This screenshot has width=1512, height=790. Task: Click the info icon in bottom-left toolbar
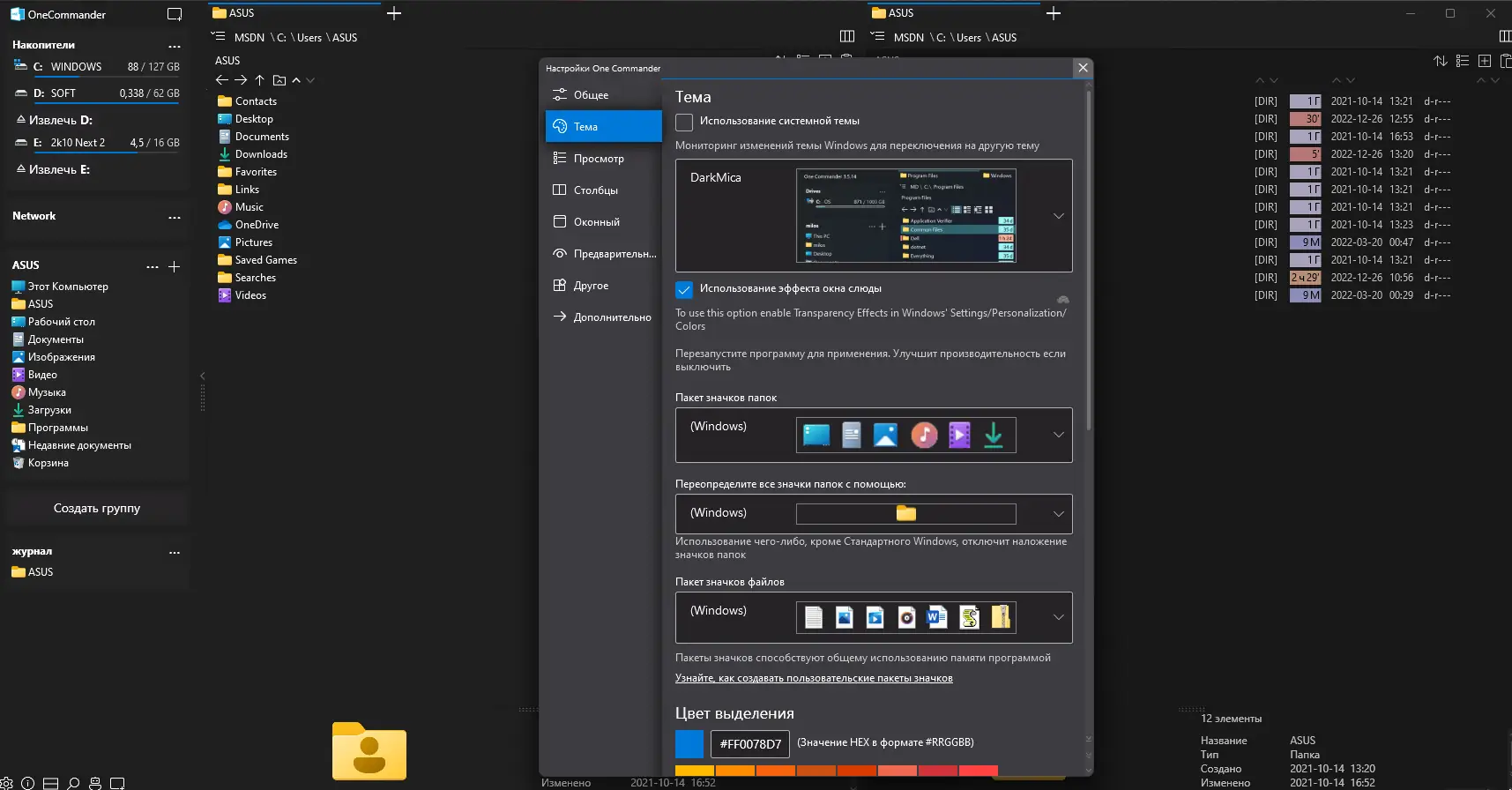[27, 783]
